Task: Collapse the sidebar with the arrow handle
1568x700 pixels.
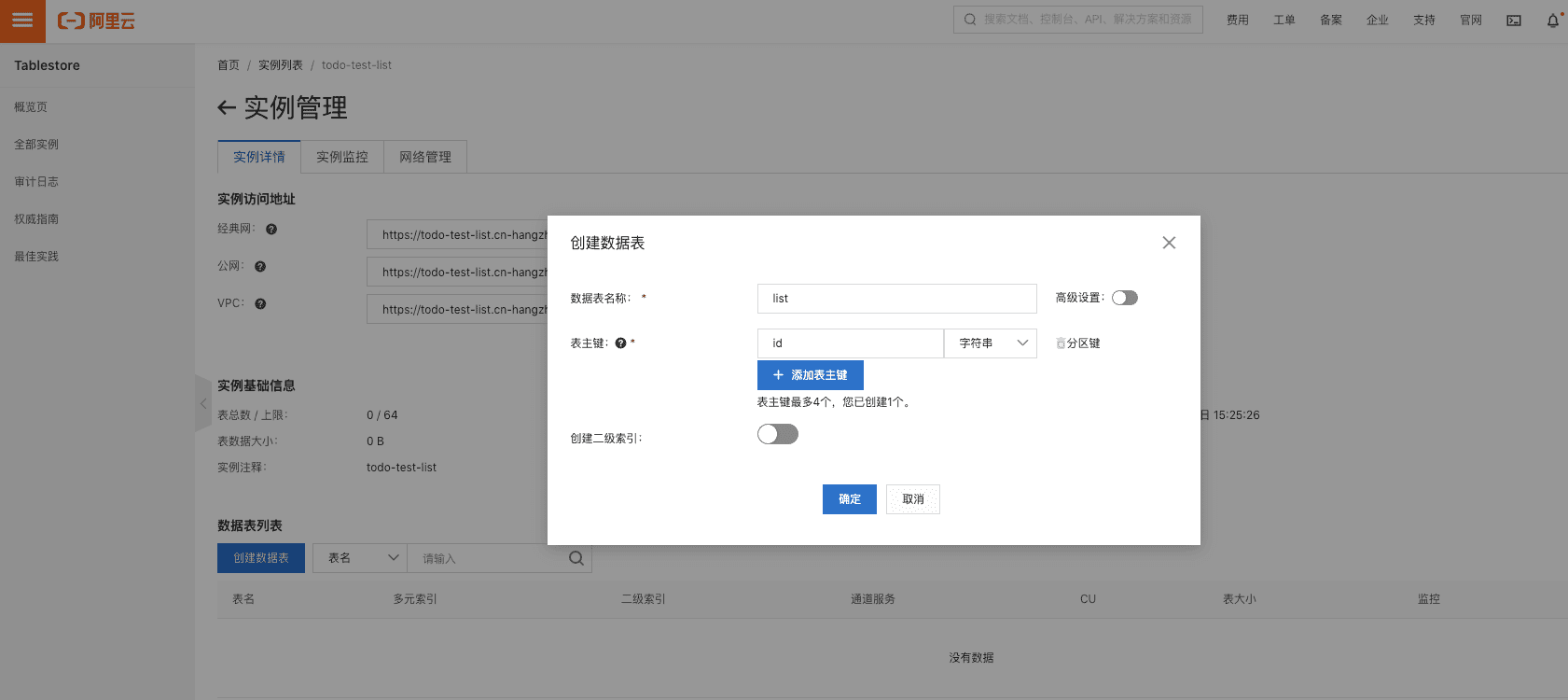Action: [x=203, y=404]
